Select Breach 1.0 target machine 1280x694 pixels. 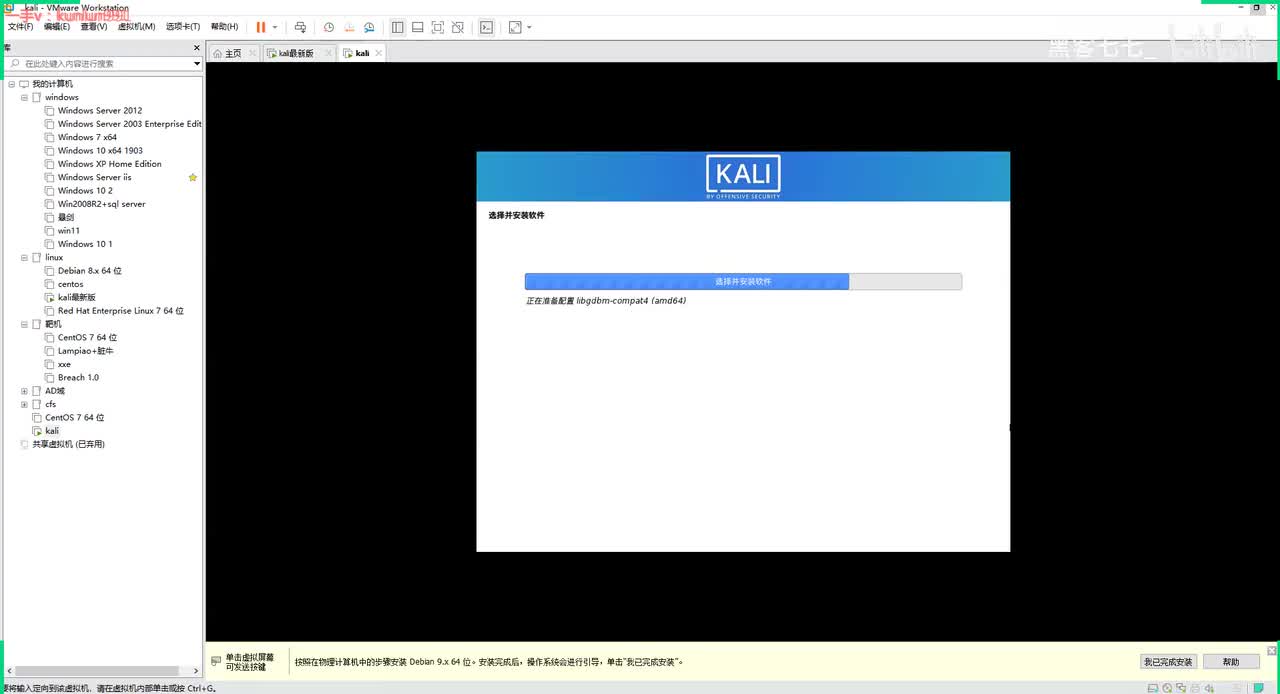coord(78,377)
